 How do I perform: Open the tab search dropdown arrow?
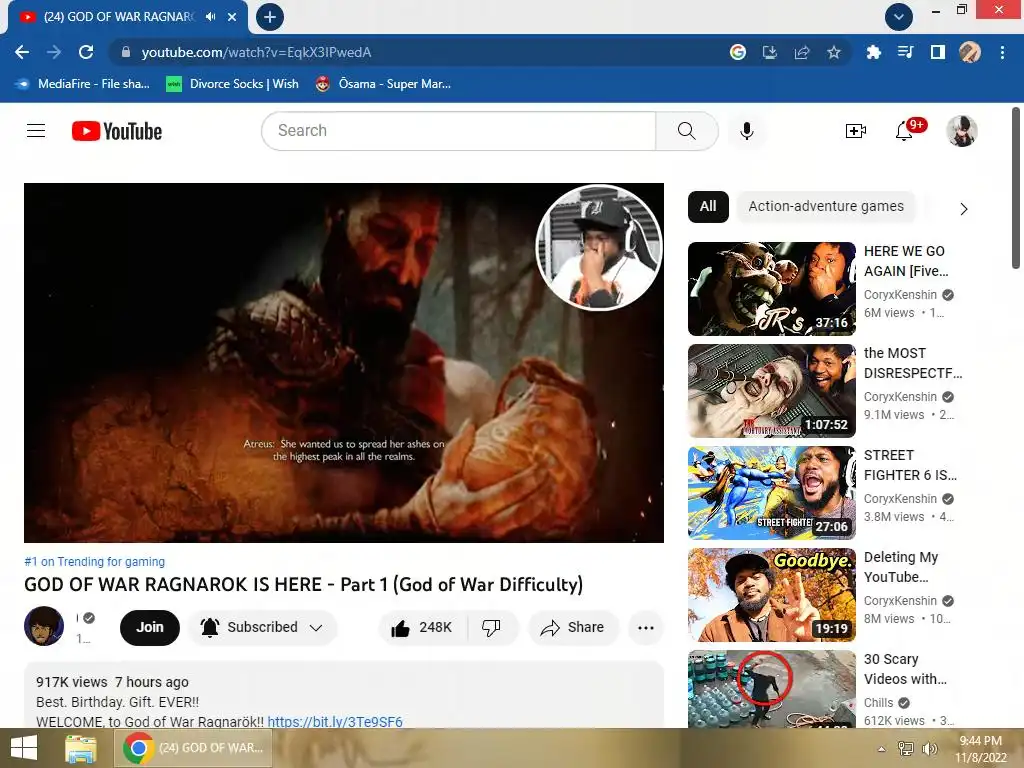coord(899,17)
